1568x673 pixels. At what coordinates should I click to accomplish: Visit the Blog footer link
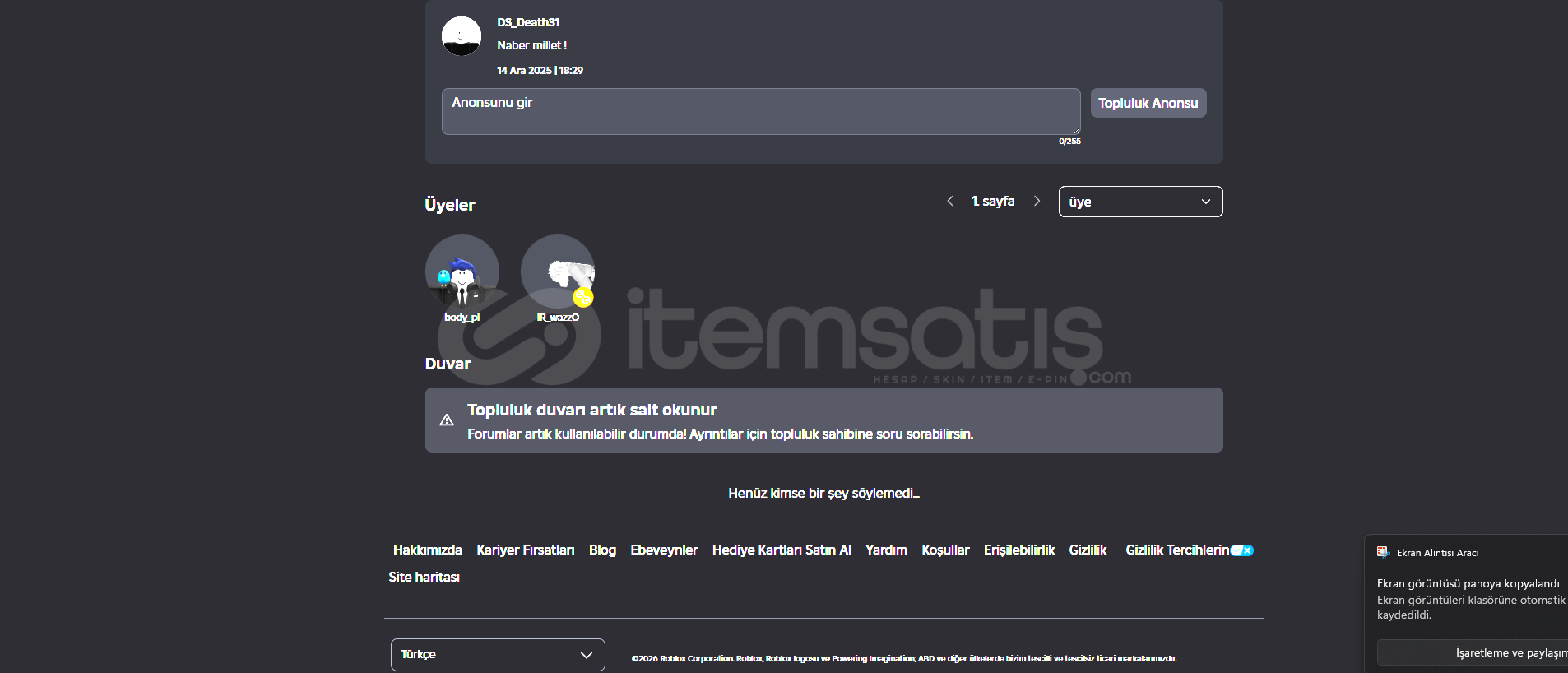602,550
